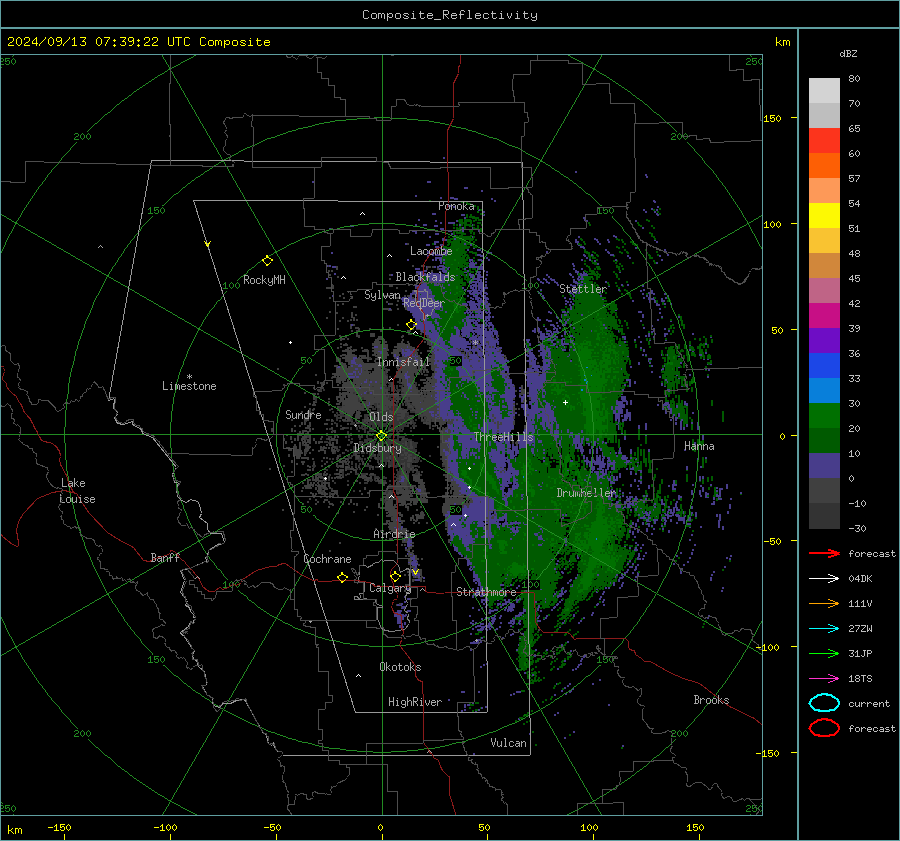Viewport: 900px width, 841px height.
Task: Click the dBZ legend heading
Action: pos(848,53)
